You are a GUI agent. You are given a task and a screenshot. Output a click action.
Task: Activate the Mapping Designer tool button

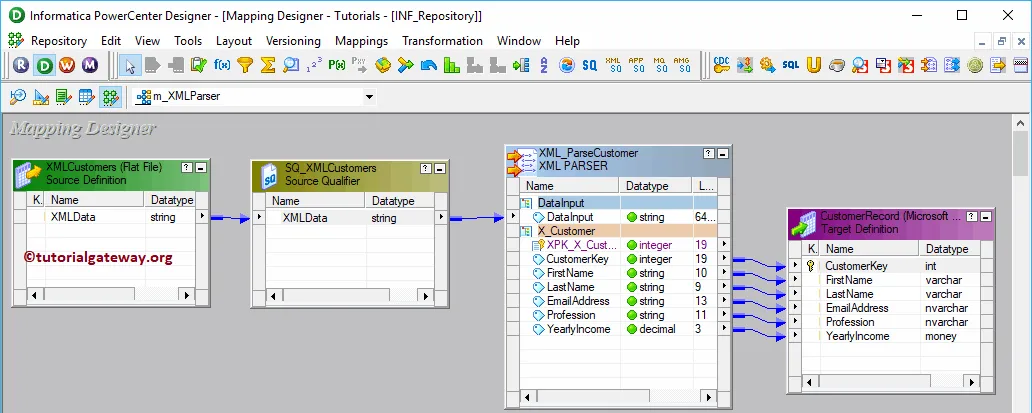coord(110,97)
